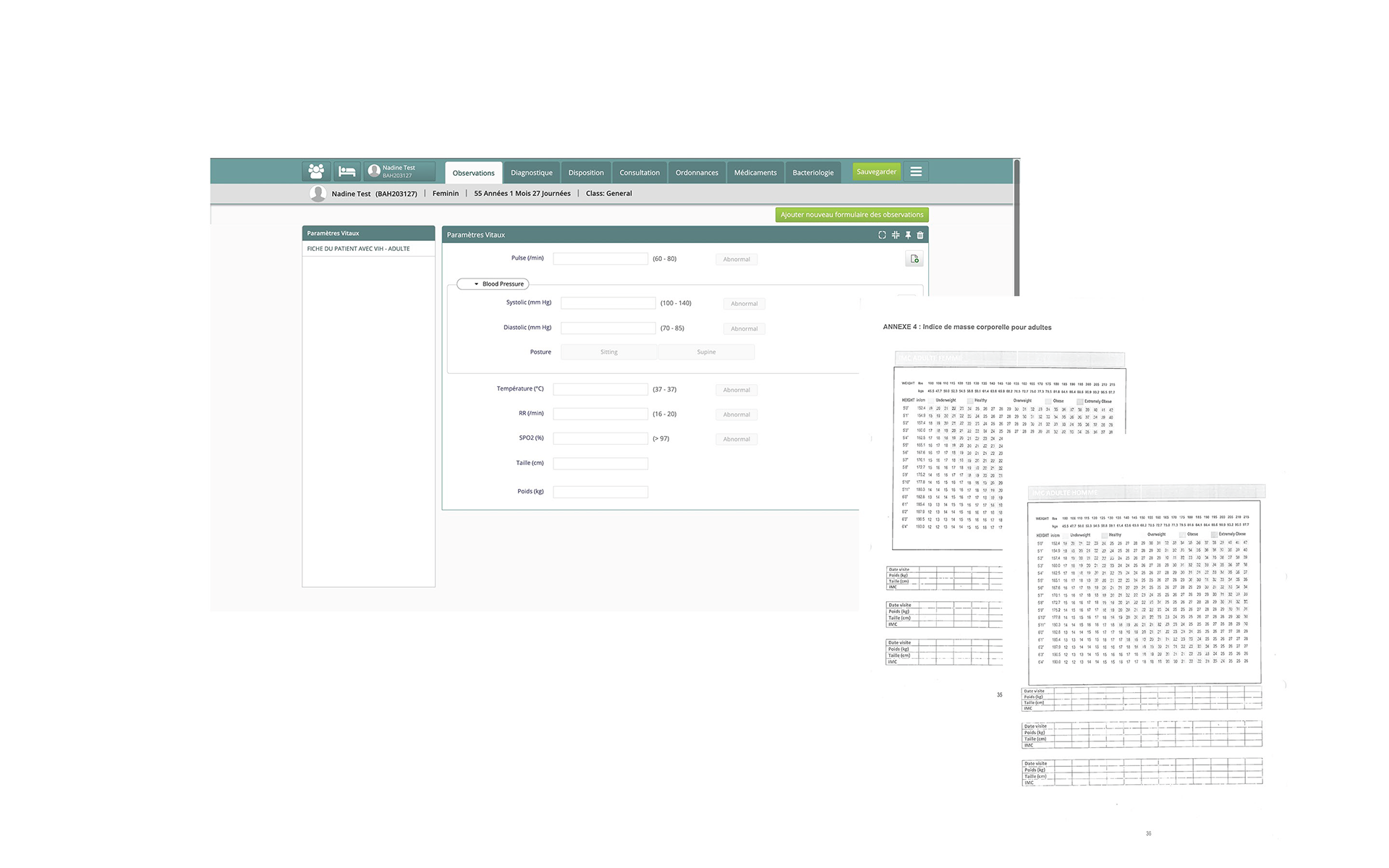Toggle Abnormal for RR
This screenshot has height=868, width=1389.
click(736, 414)
